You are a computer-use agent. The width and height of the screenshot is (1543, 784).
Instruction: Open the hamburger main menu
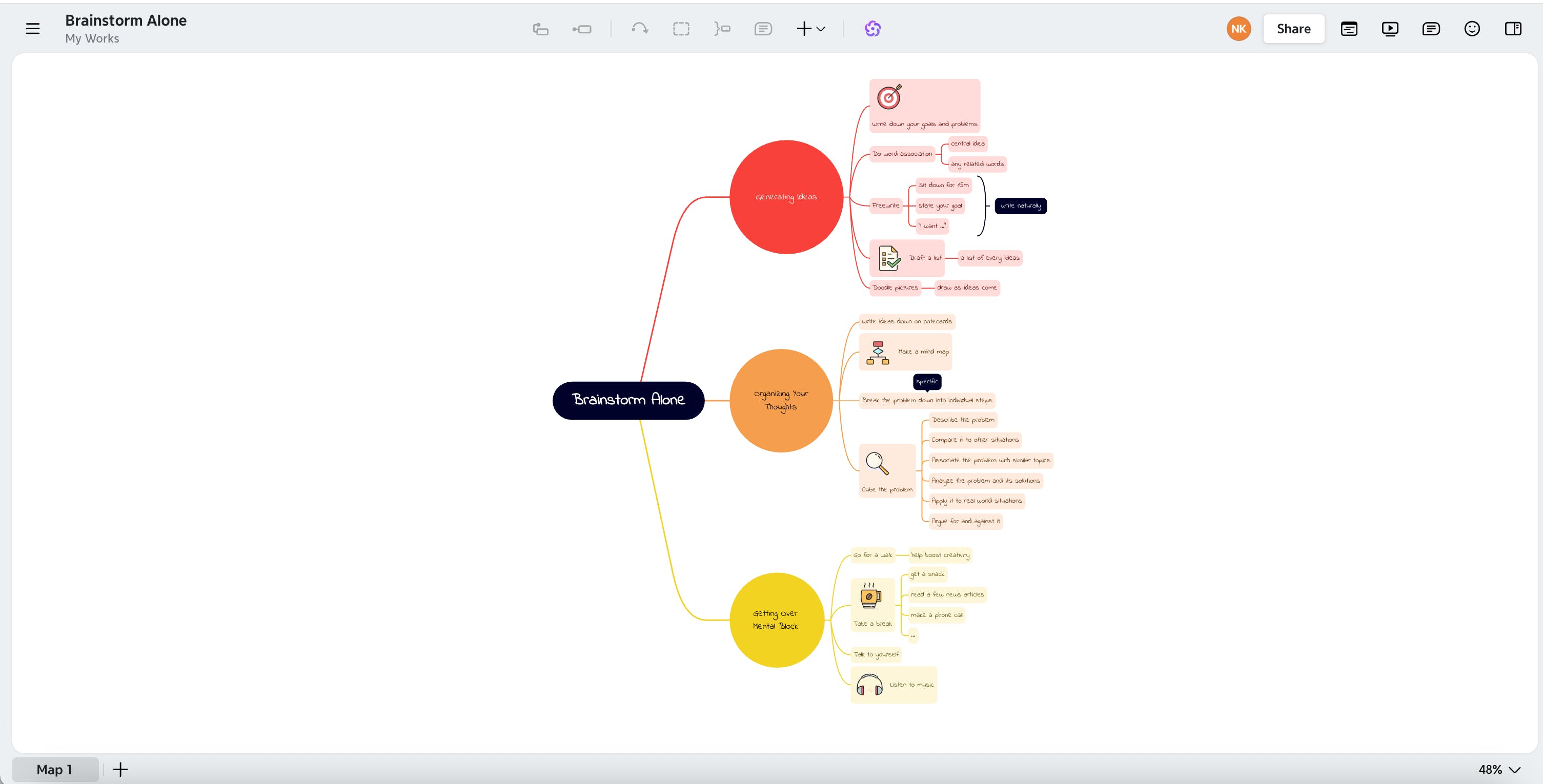click(x=33, y=29)
